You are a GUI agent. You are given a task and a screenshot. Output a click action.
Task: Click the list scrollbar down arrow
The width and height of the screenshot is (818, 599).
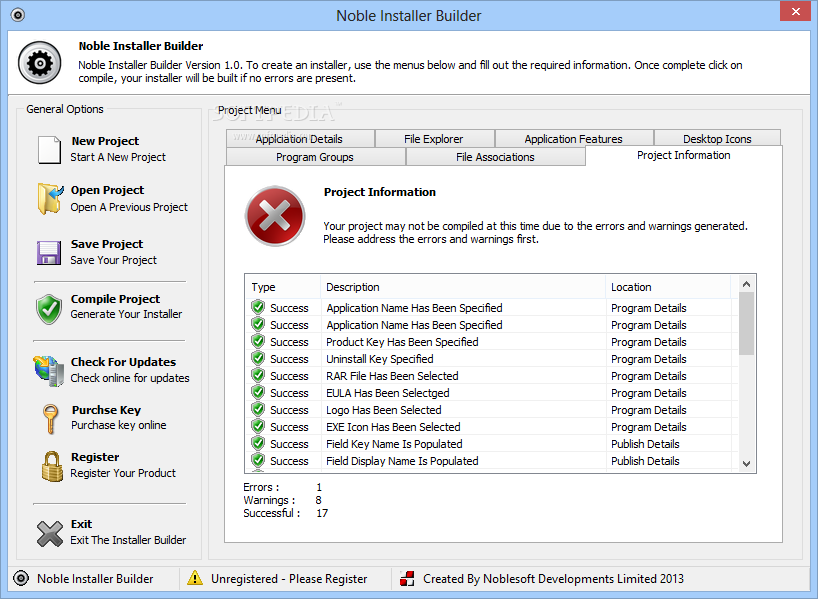point(747,463)
